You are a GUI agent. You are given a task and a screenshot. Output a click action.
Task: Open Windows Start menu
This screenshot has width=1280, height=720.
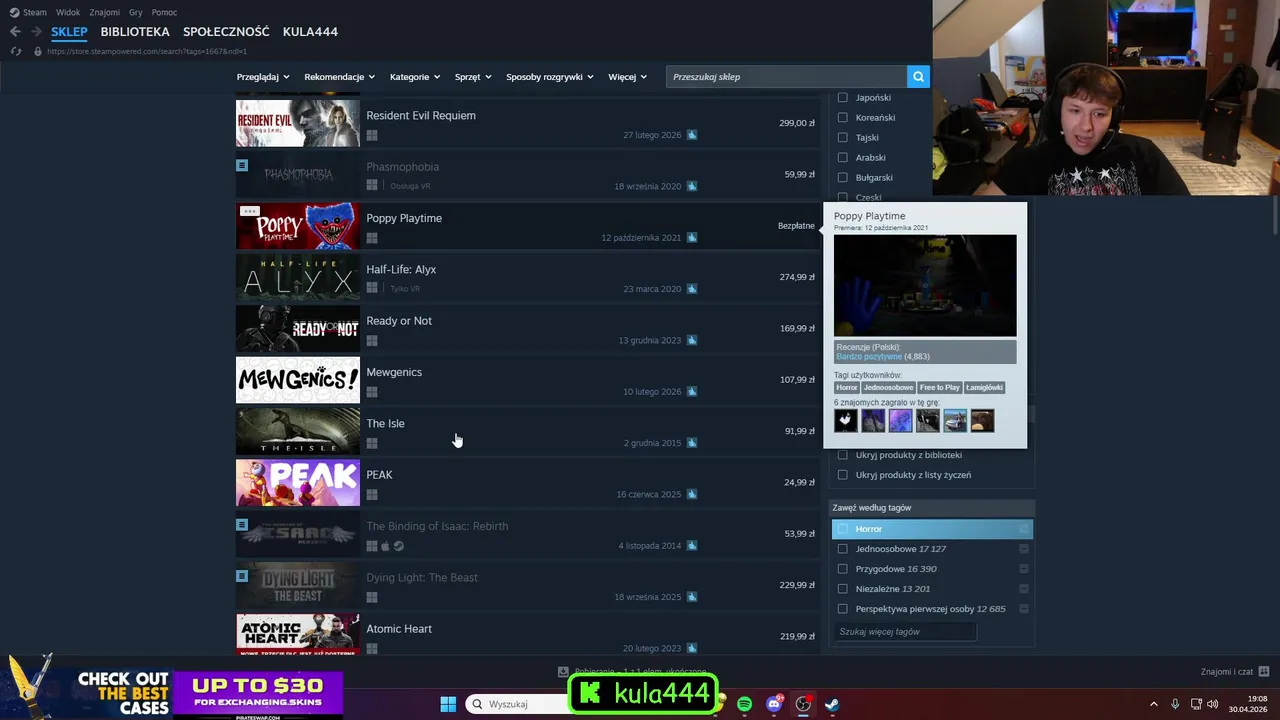click(x=448, y=704)
